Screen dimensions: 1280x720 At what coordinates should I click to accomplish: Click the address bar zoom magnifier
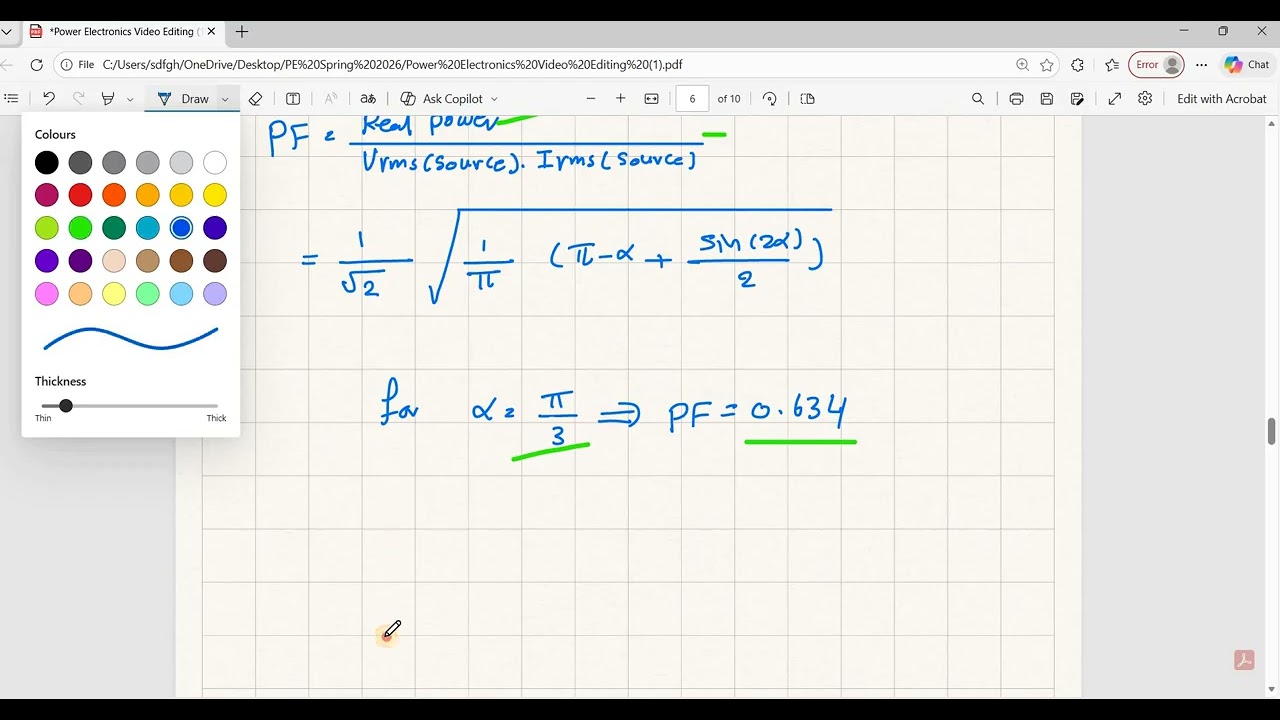tap(1022, 65)
